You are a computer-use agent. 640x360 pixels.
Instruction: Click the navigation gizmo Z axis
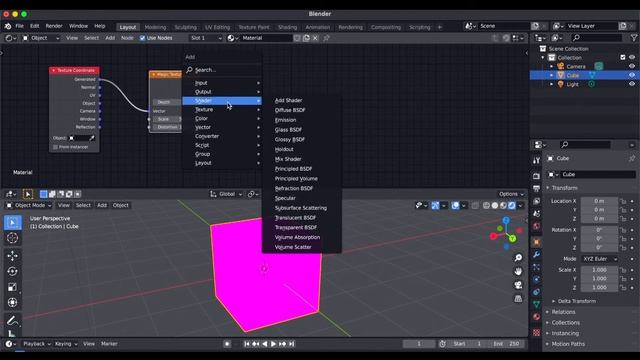point(506,220)
